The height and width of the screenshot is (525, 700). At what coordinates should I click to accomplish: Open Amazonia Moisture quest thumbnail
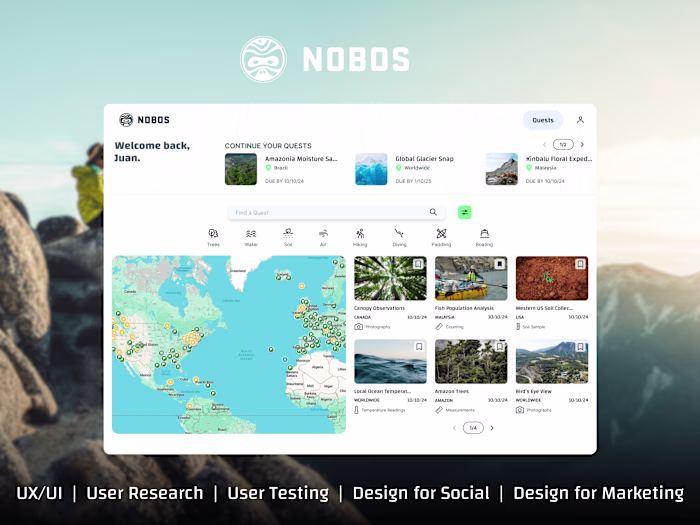(x=241, y=169)
